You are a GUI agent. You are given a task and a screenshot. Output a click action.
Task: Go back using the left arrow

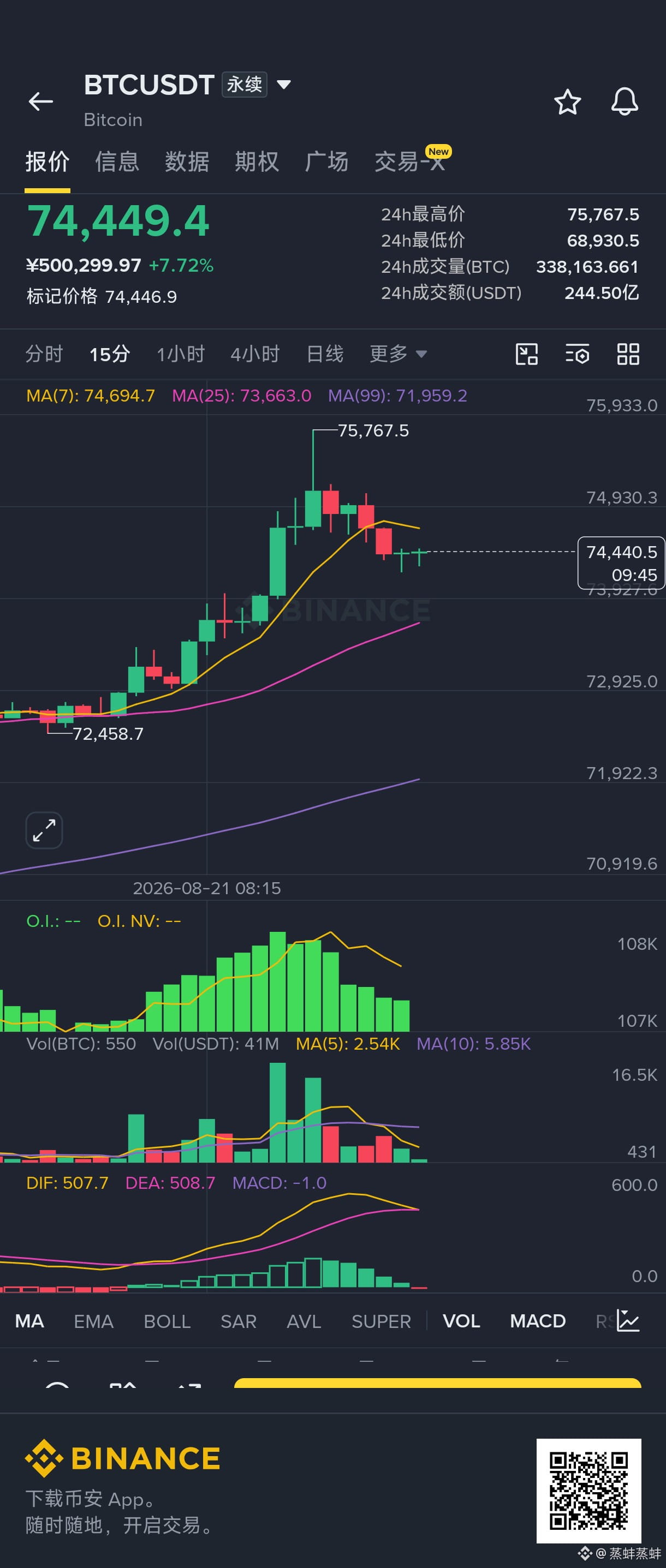coord(41,101)
